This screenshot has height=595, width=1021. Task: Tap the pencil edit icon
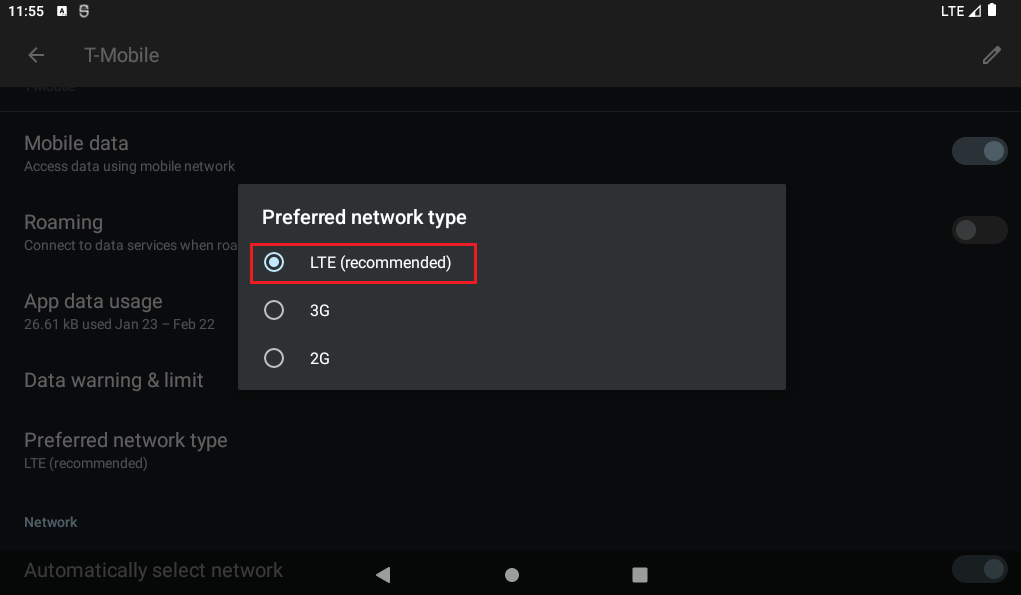tap(991, 55)
